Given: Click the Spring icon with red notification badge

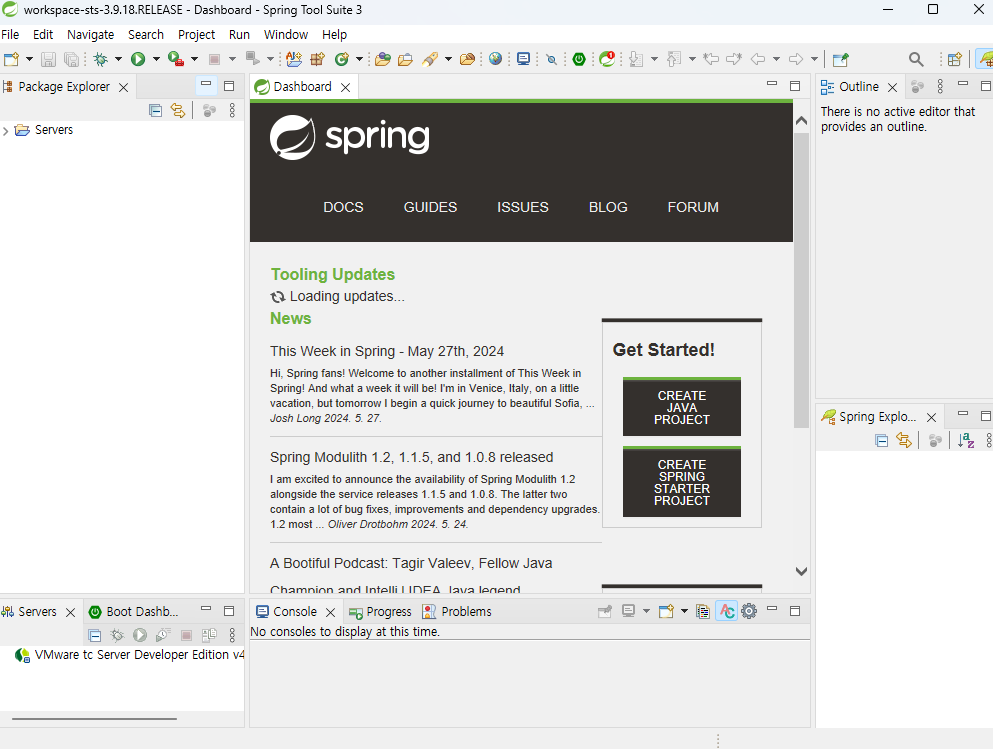Looking at the screenshot, I should (x=607, y=60).
